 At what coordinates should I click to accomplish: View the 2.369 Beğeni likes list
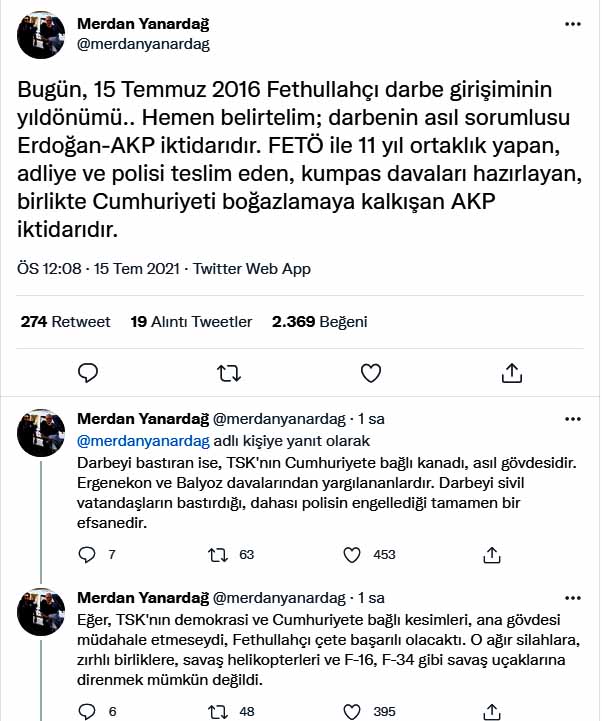coord(319,322)
